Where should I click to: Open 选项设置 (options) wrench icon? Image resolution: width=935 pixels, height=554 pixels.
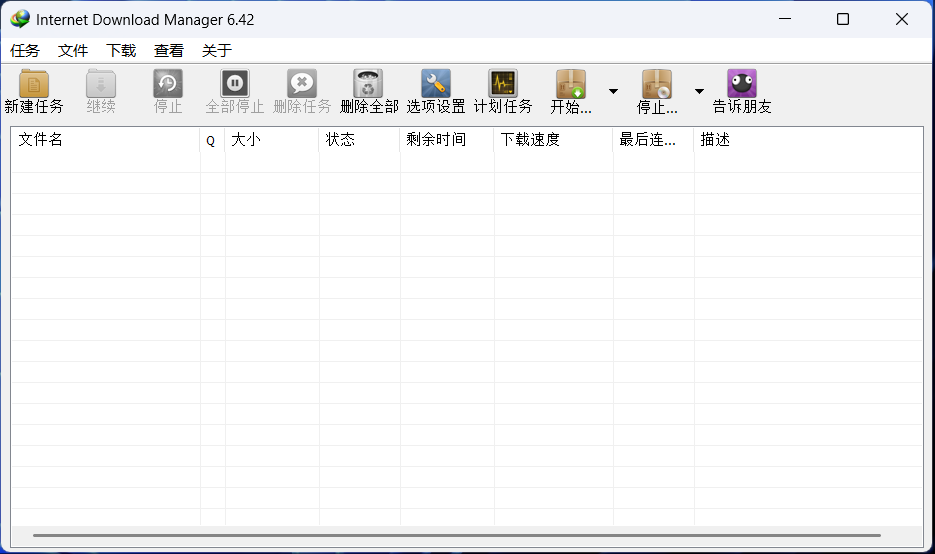[x=435, y=84]
